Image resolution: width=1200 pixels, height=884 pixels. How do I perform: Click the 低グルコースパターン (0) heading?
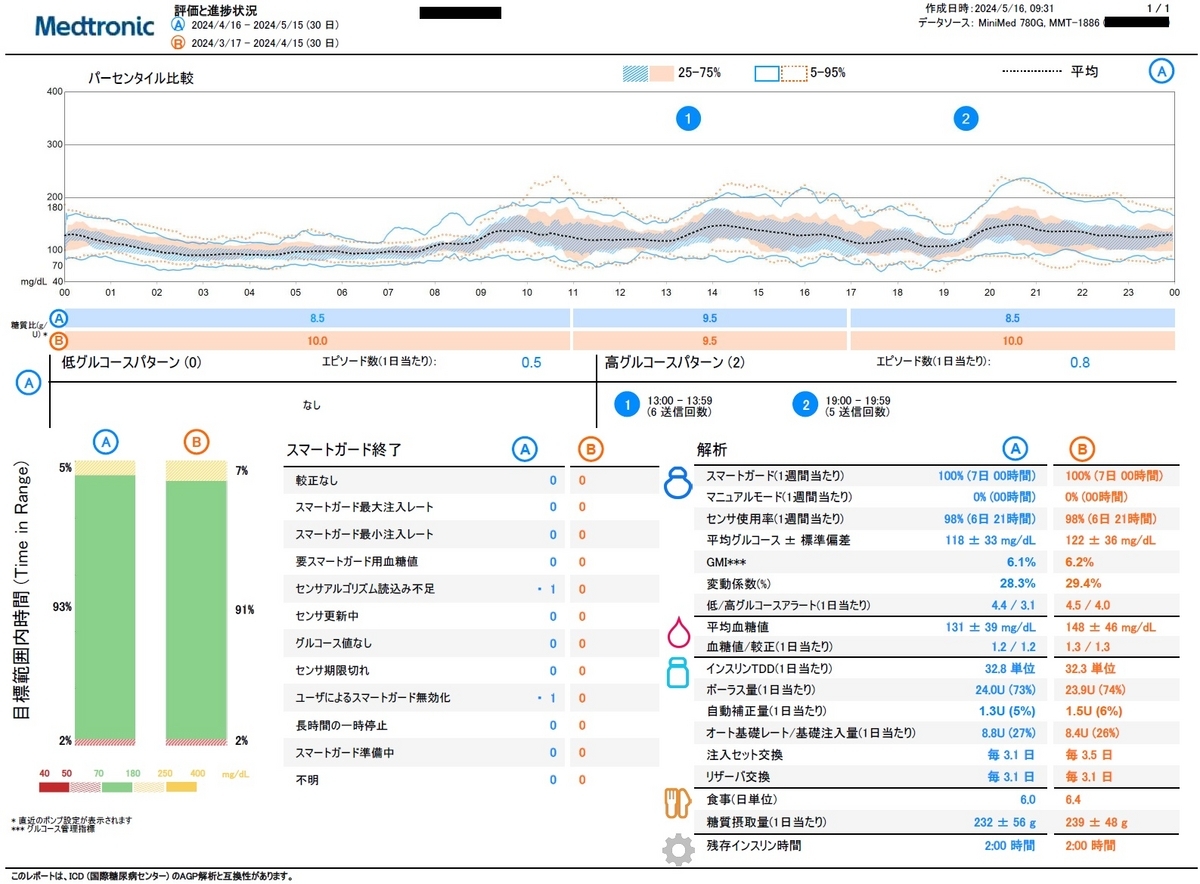(132, 362)
